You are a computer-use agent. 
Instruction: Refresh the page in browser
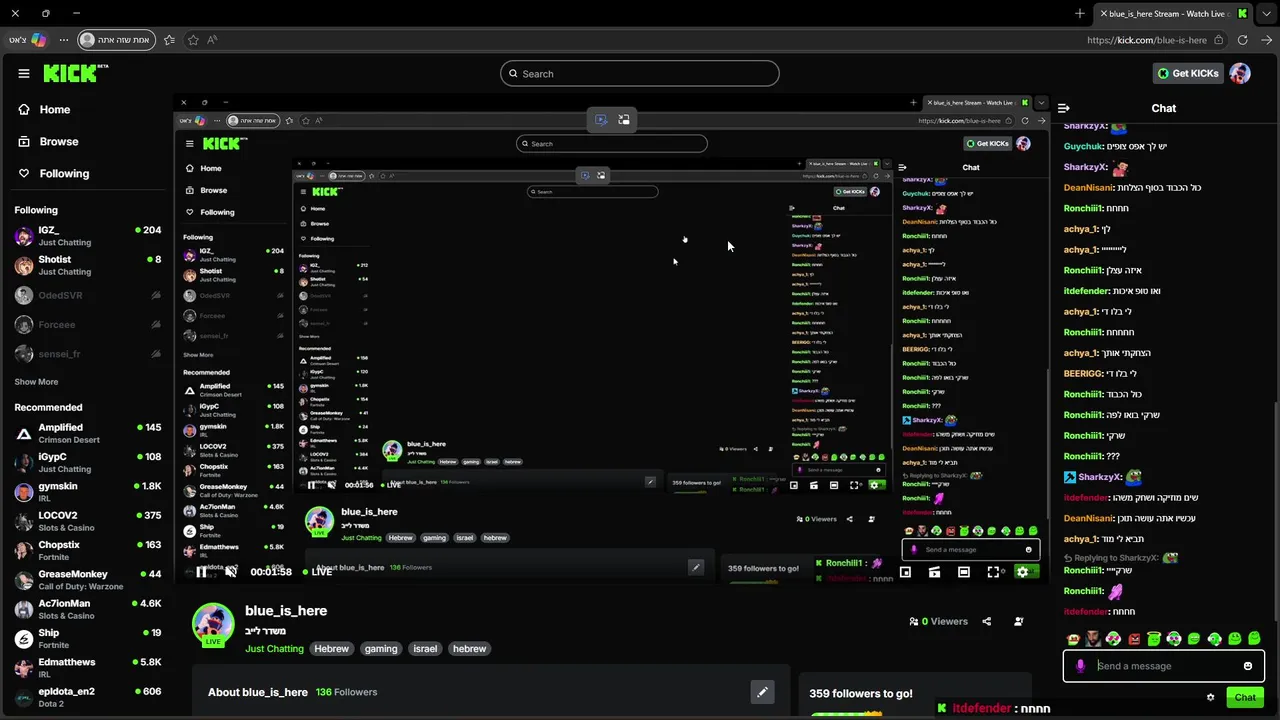1242,40
